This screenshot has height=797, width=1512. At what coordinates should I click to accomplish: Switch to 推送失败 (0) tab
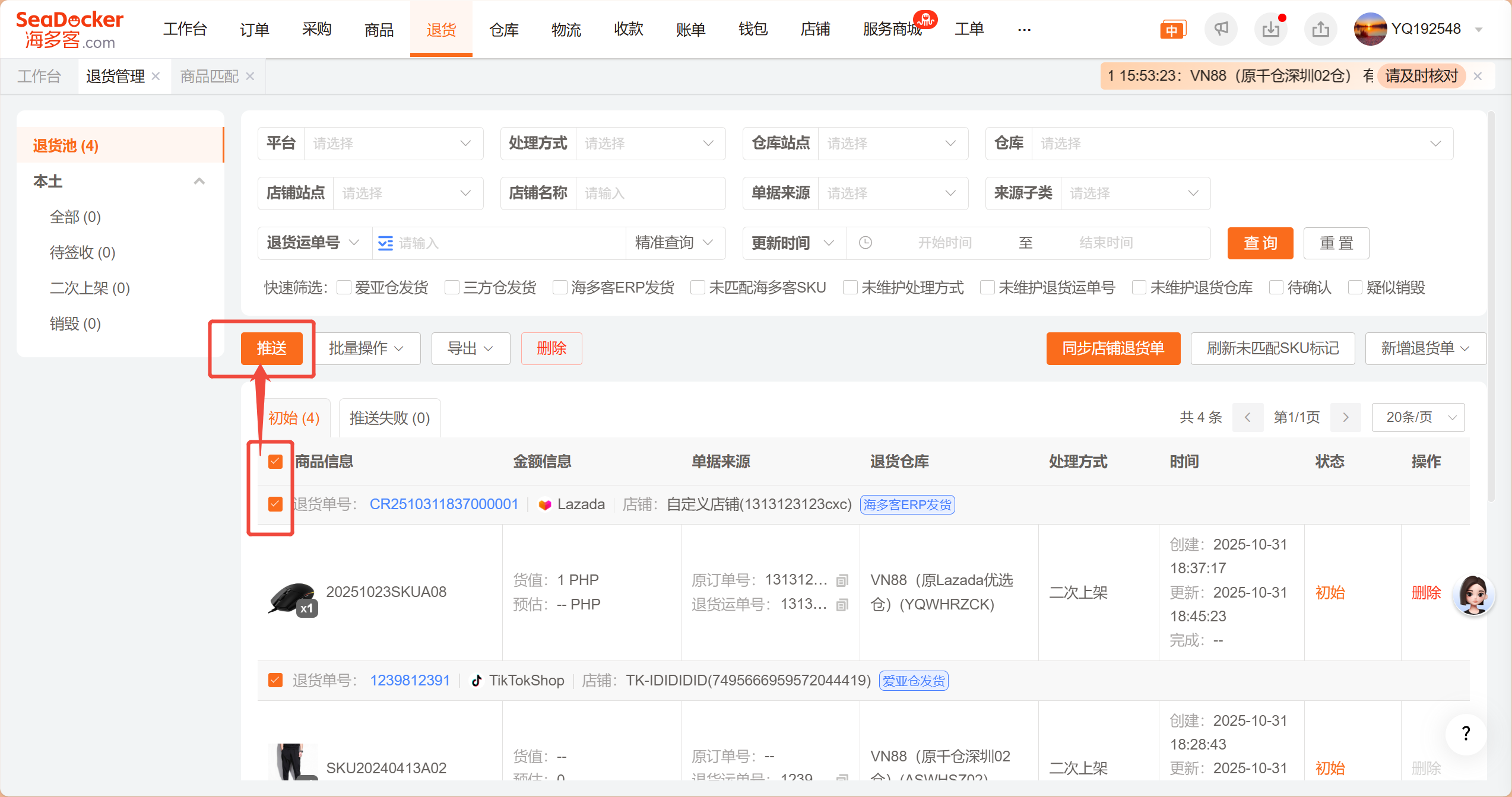click(389, 418)
